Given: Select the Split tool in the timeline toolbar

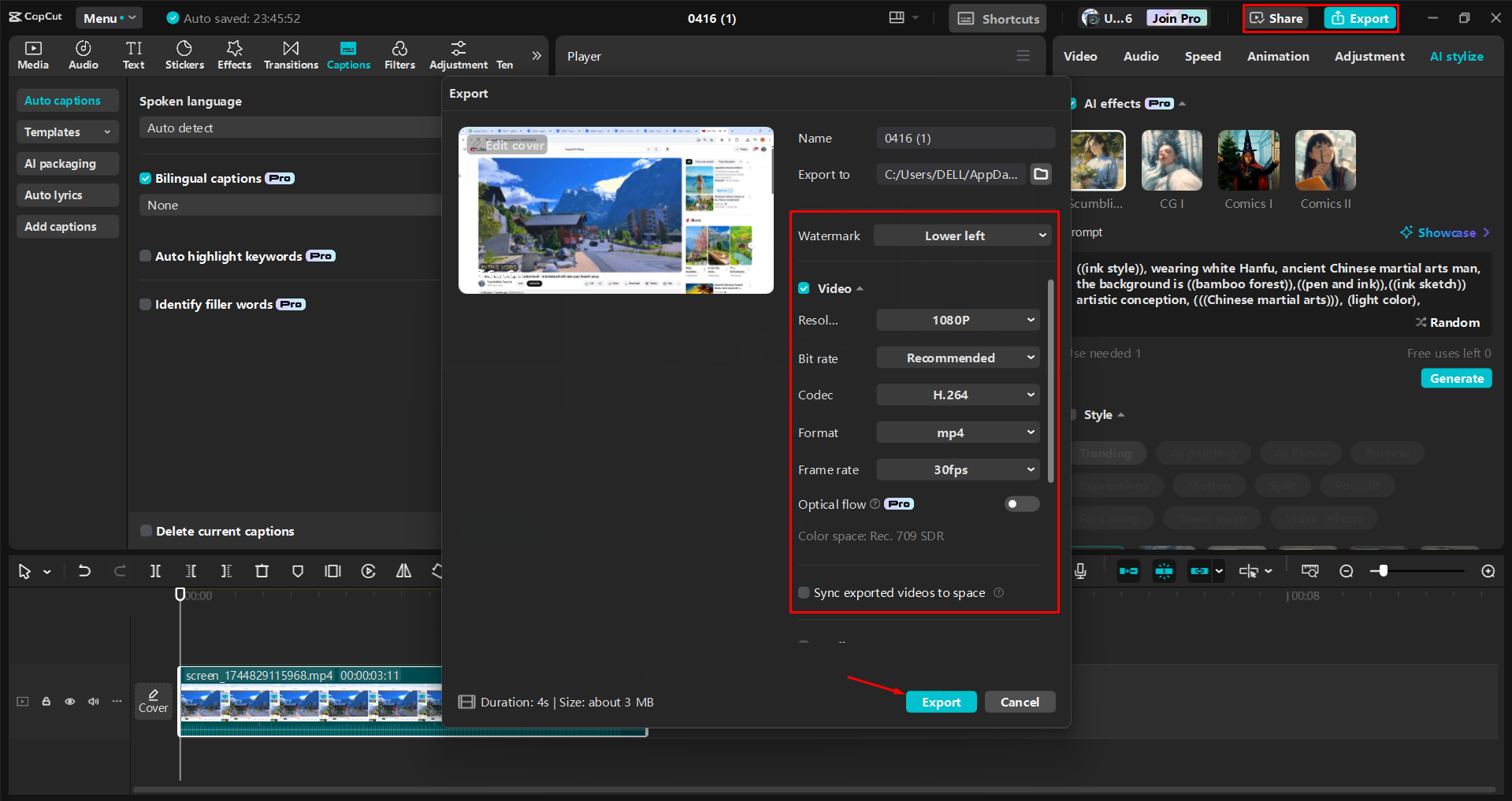Looking at the screenshot, I should [x=155, y=571].
